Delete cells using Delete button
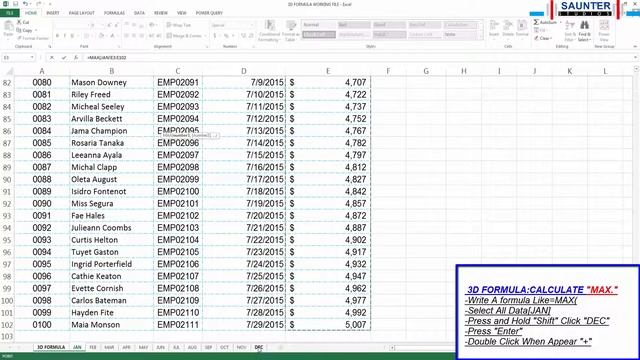 click(508, 29)
